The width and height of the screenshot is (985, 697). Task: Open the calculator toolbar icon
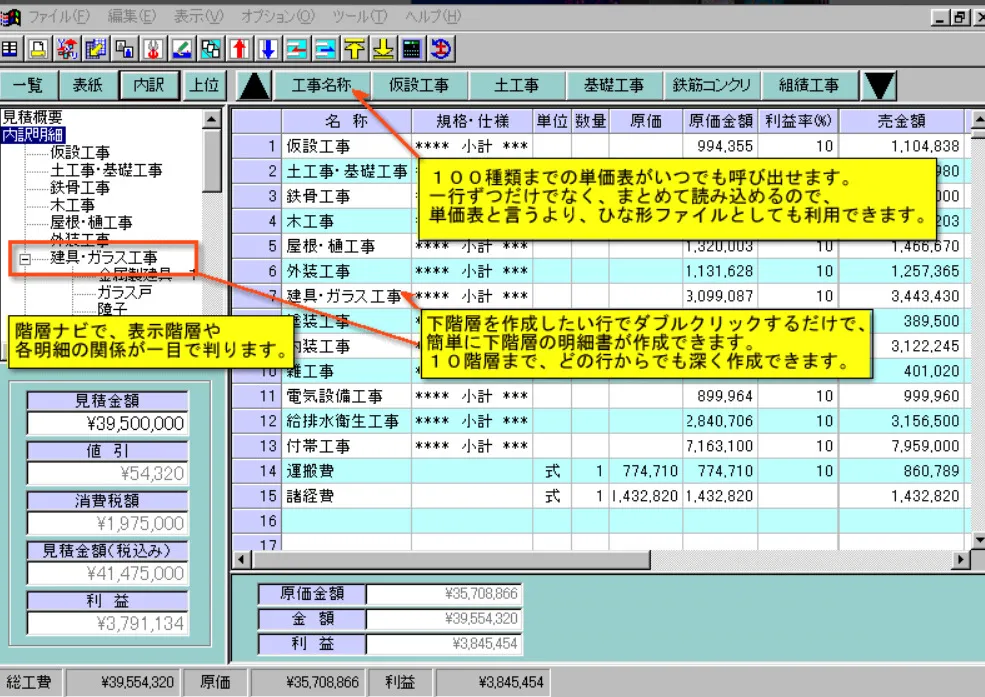pos(412,49)
